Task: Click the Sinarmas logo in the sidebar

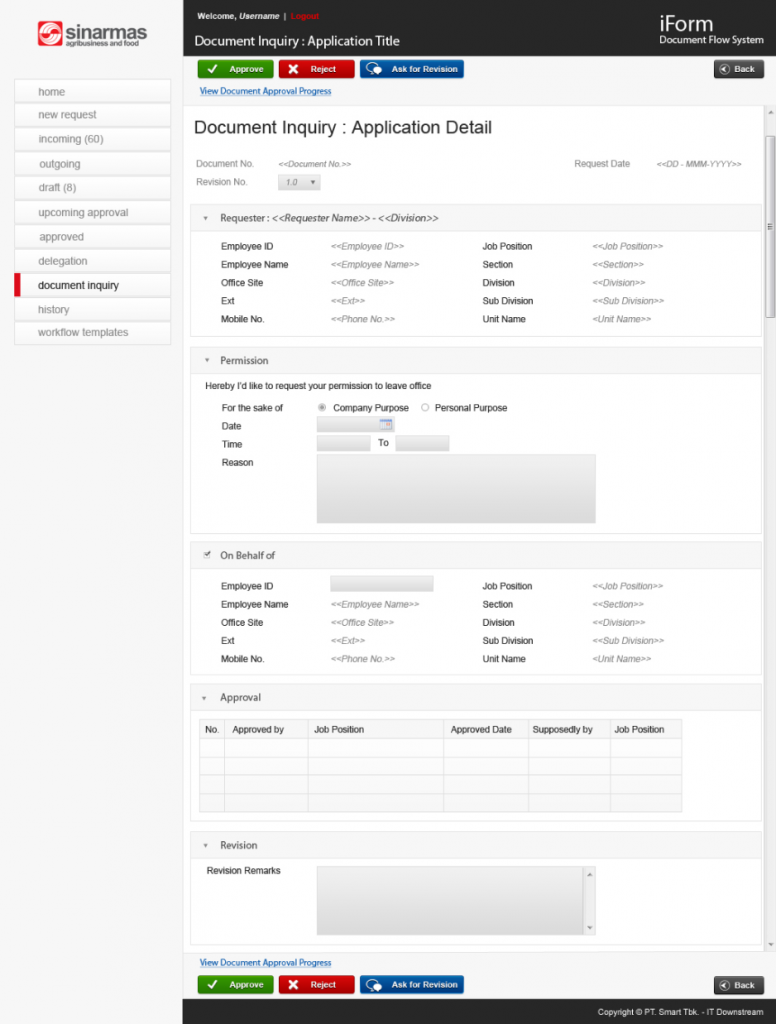Action: click(92, 35)
